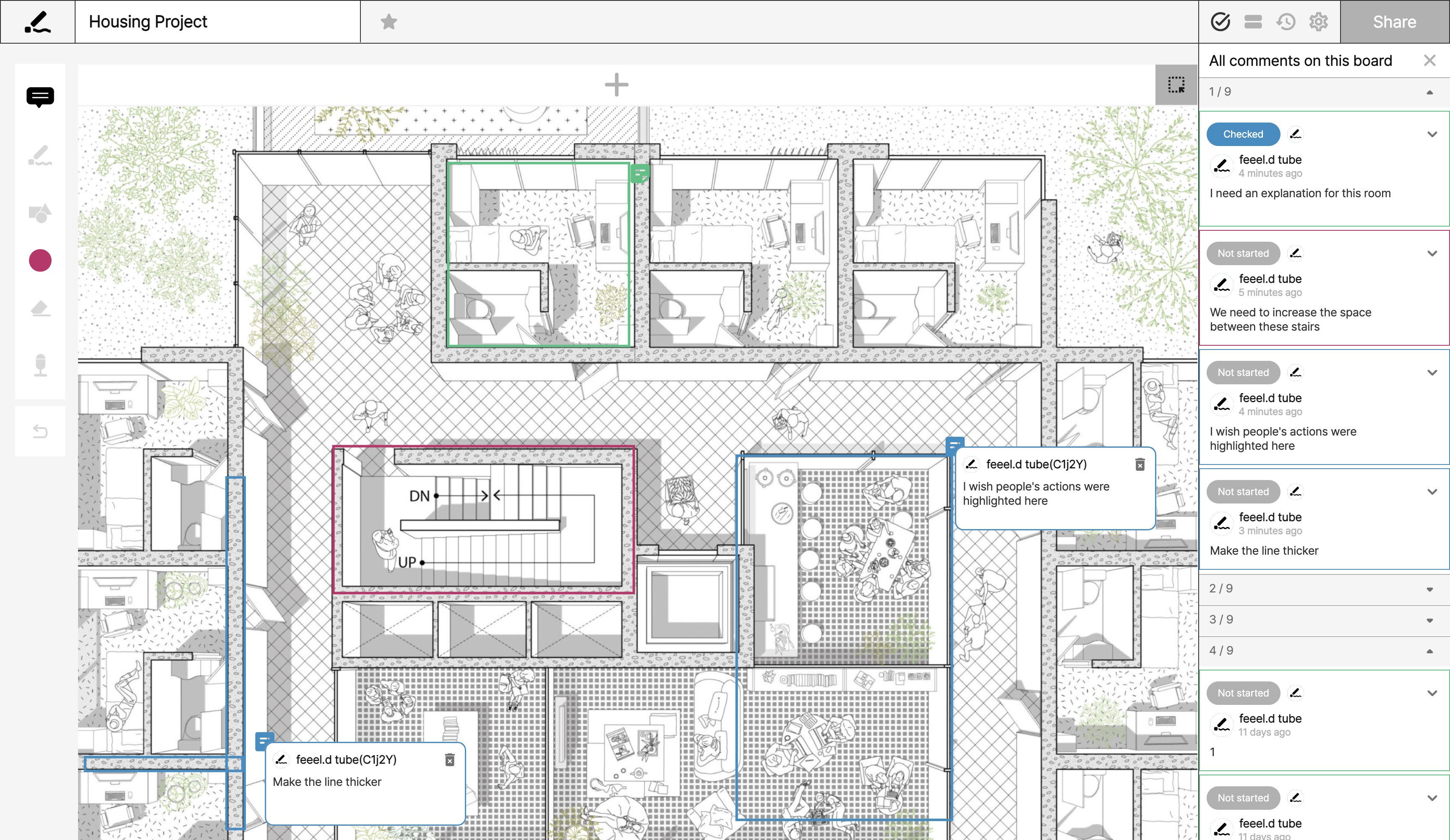The image size is (1450, 840).
Task: Edit the Housing Project title field
Action: (x=217, y=22)
